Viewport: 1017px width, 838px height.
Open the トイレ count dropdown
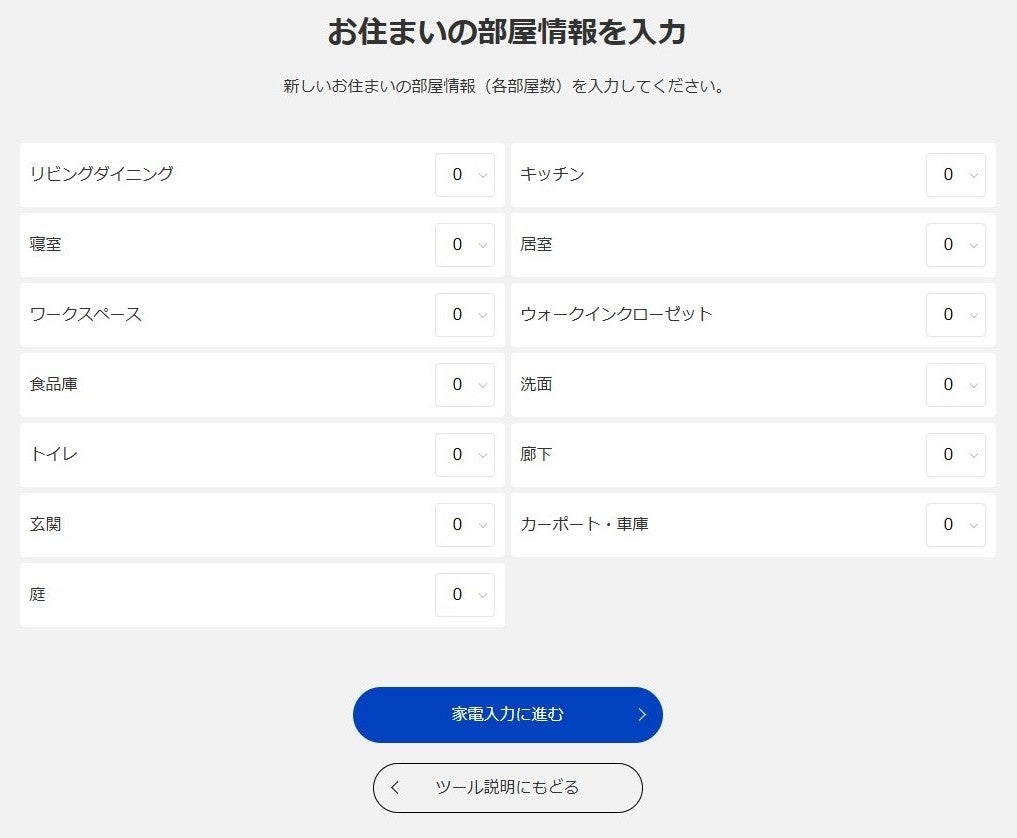click(x=464, y=454)
